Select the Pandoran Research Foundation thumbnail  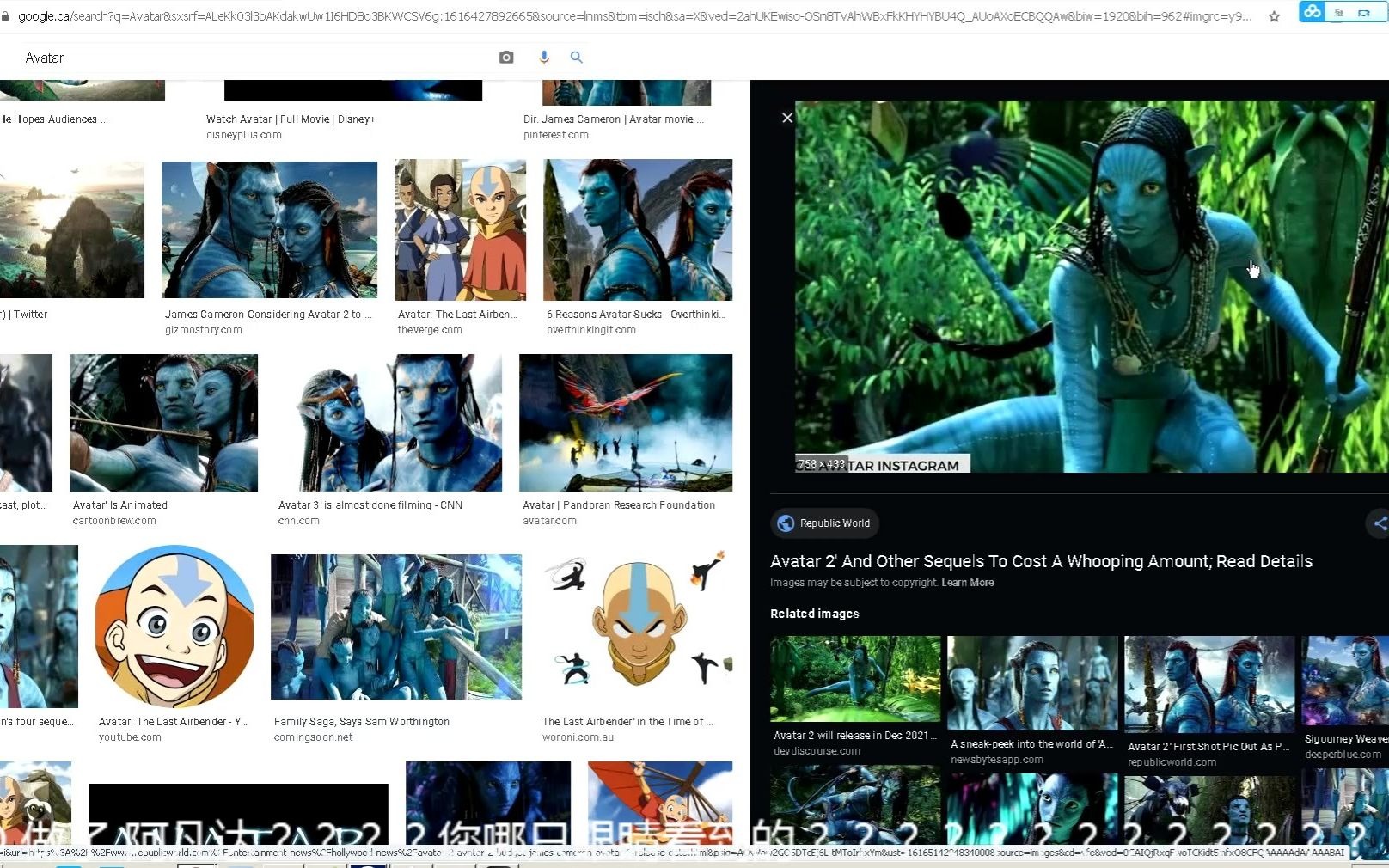tap(626, 423)
